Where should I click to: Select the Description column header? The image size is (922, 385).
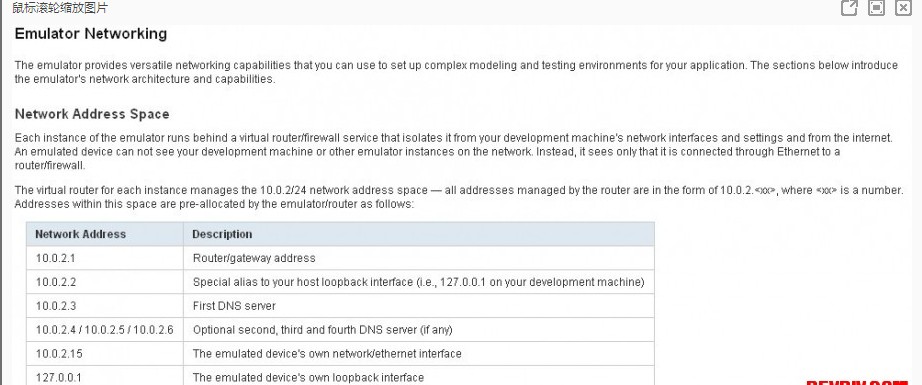[419, 234]
